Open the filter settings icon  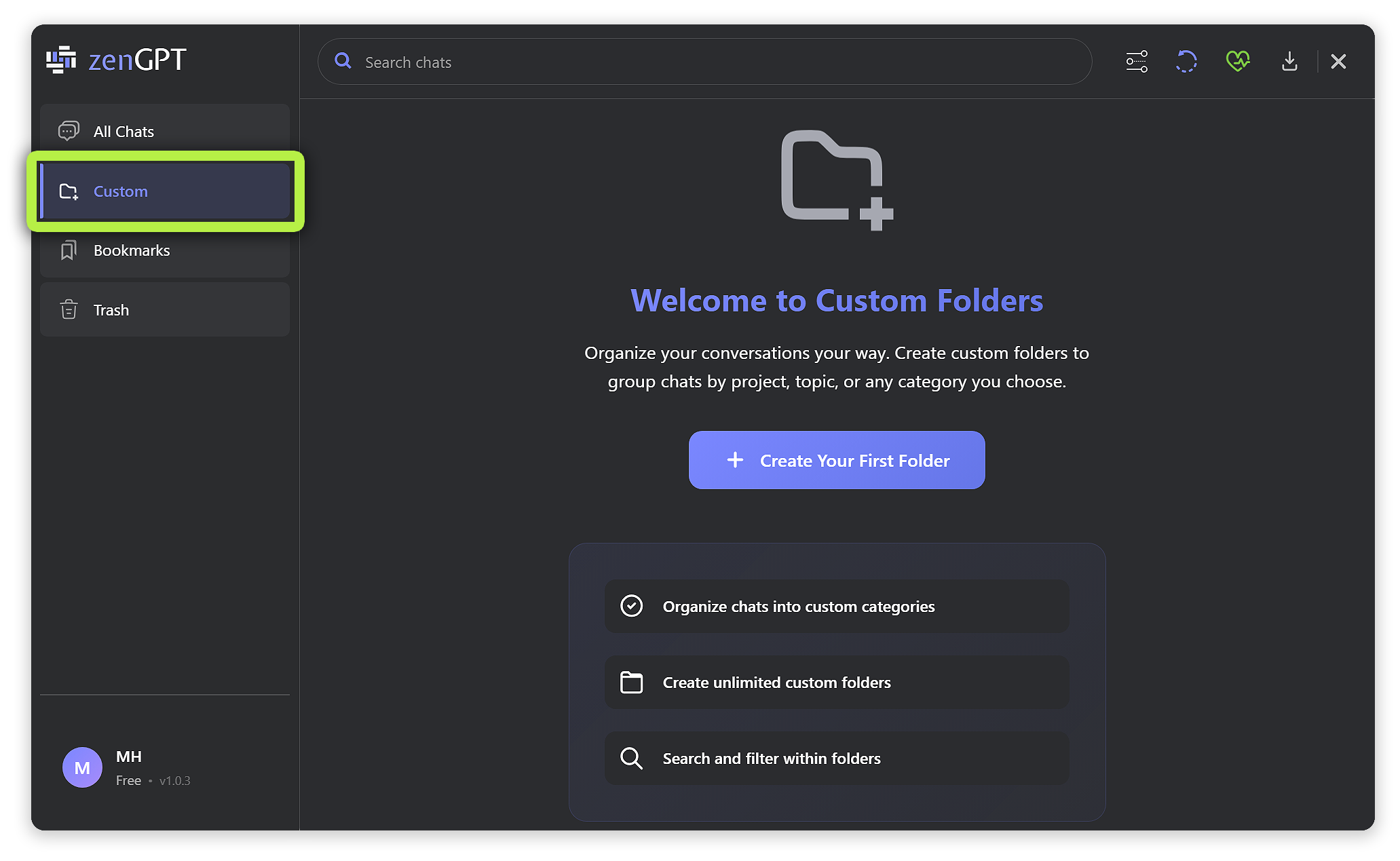tap(1137, 61)
